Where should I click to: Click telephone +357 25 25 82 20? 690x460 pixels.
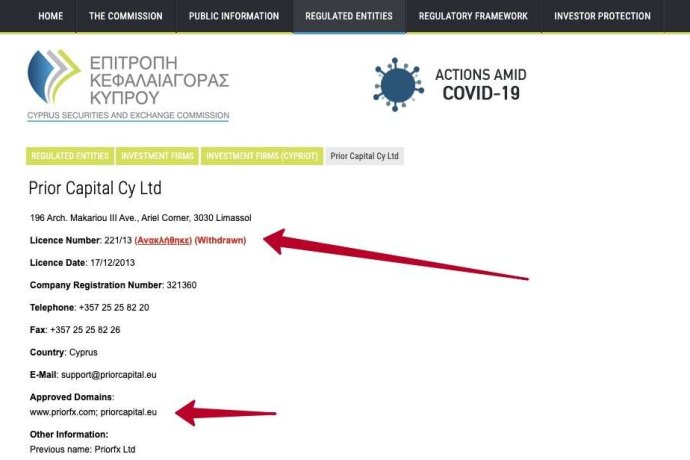pyautogui.click(x=114, y=308)
